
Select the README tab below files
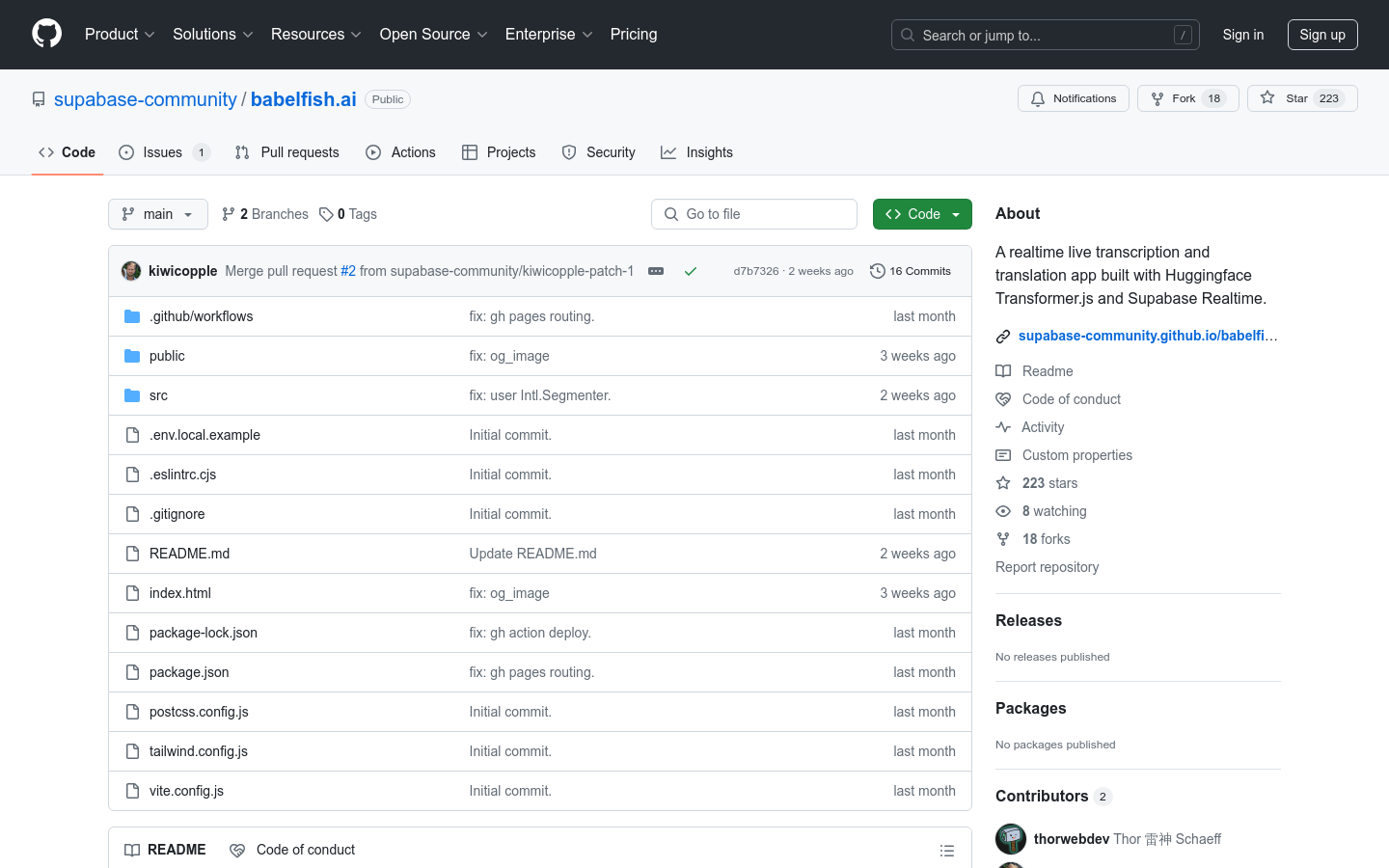pyautogui.click(x=165, y=850)
